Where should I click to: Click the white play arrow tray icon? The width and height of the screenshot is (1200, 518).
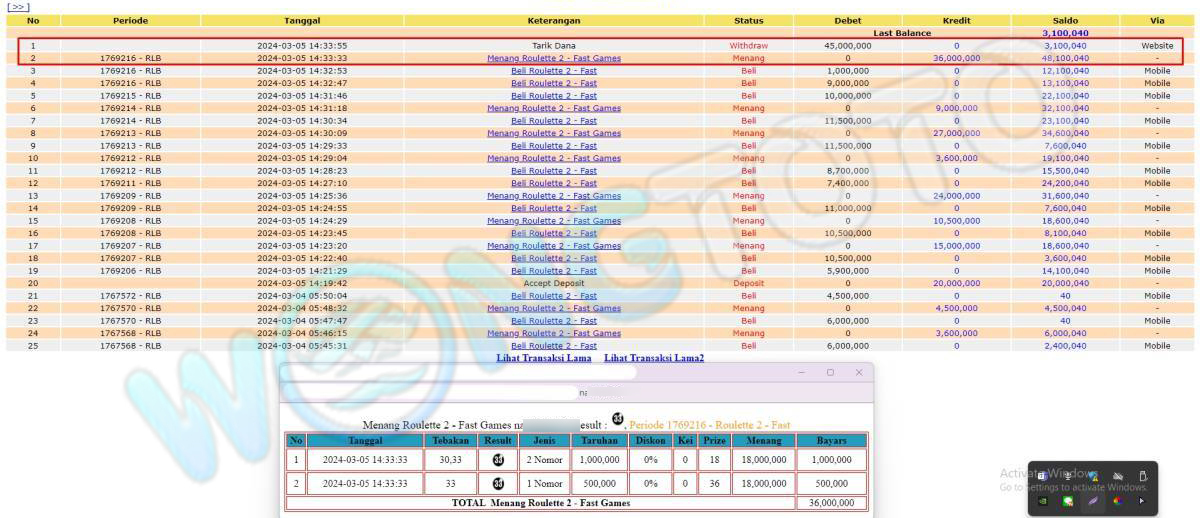tap(1142, 501)
